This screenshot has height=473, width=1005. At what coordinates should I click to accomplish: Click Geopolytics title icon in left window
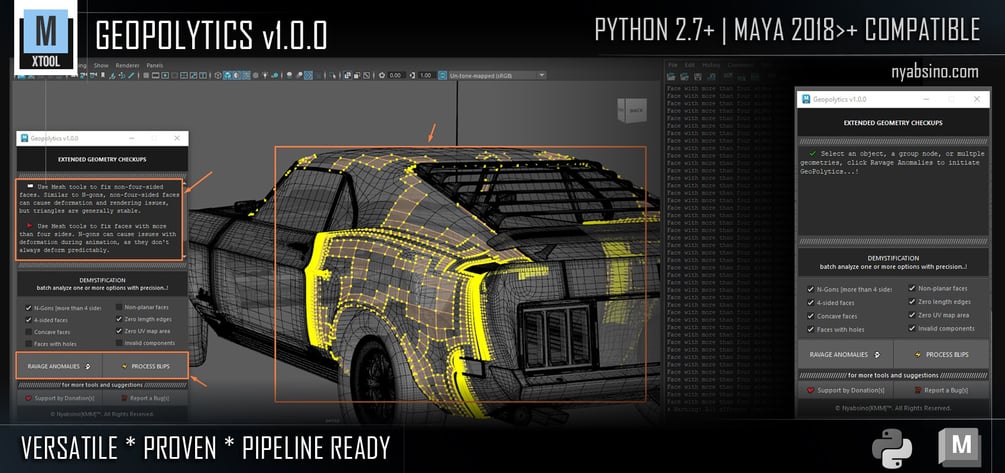[x=24, y=138]
